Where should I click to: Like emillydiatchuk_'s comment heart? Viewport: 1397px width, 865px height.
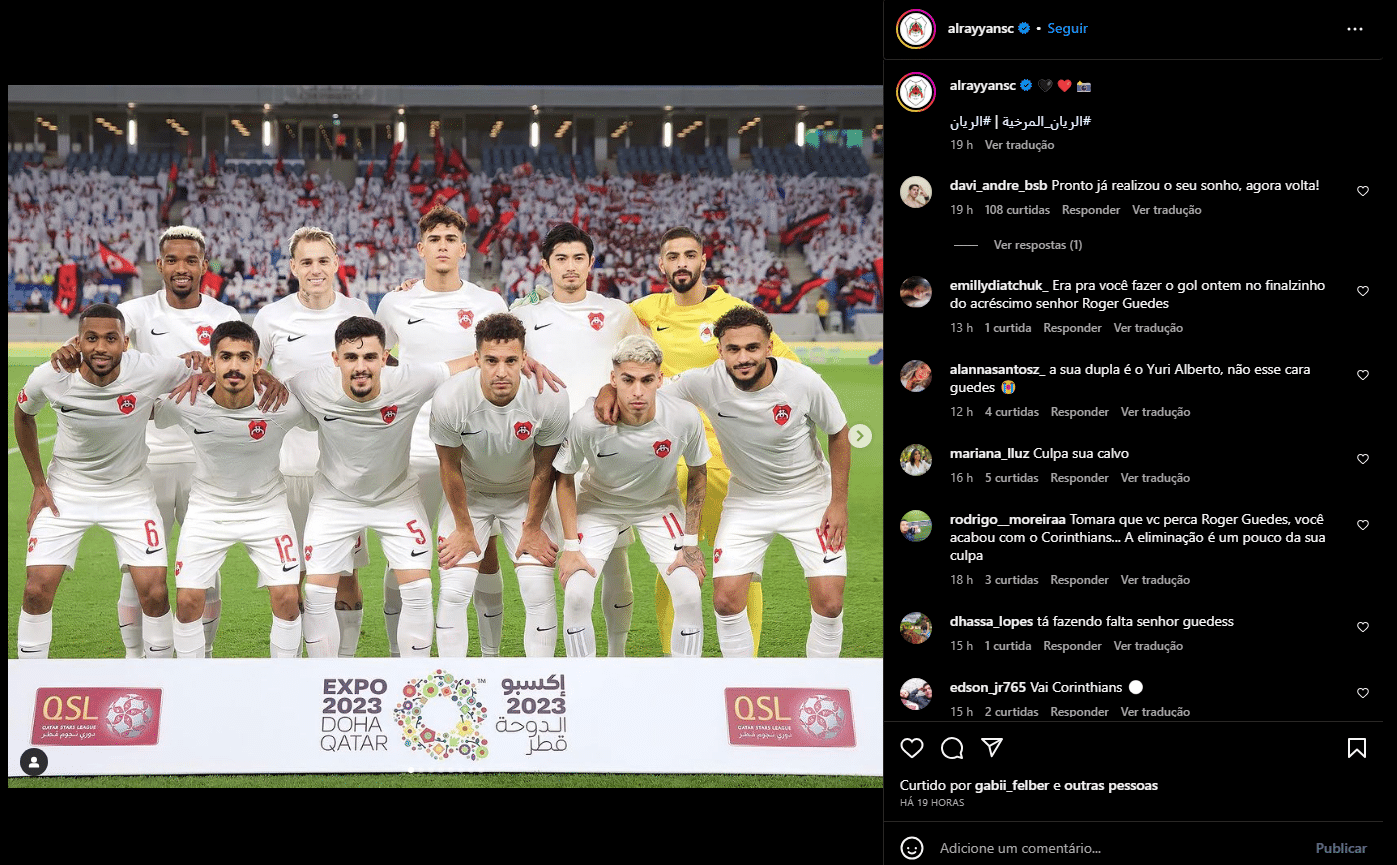click(x=1362, y=291)
